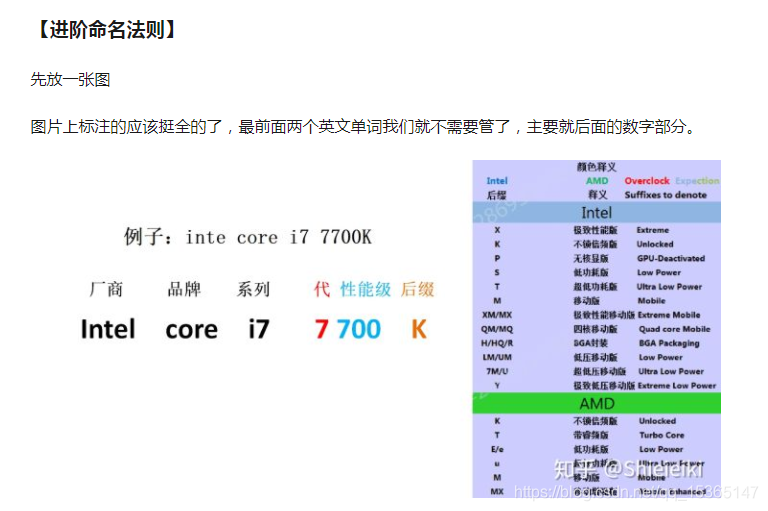This screenshot has width=768, height=511.
Task: Click Low Power in the S row
Action: pos(659,272)
